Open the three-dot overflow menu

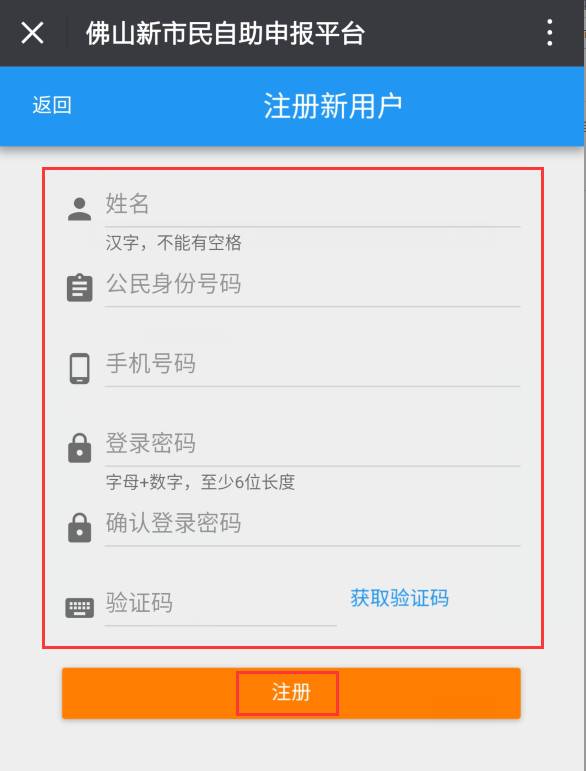(x=550, y=33)
